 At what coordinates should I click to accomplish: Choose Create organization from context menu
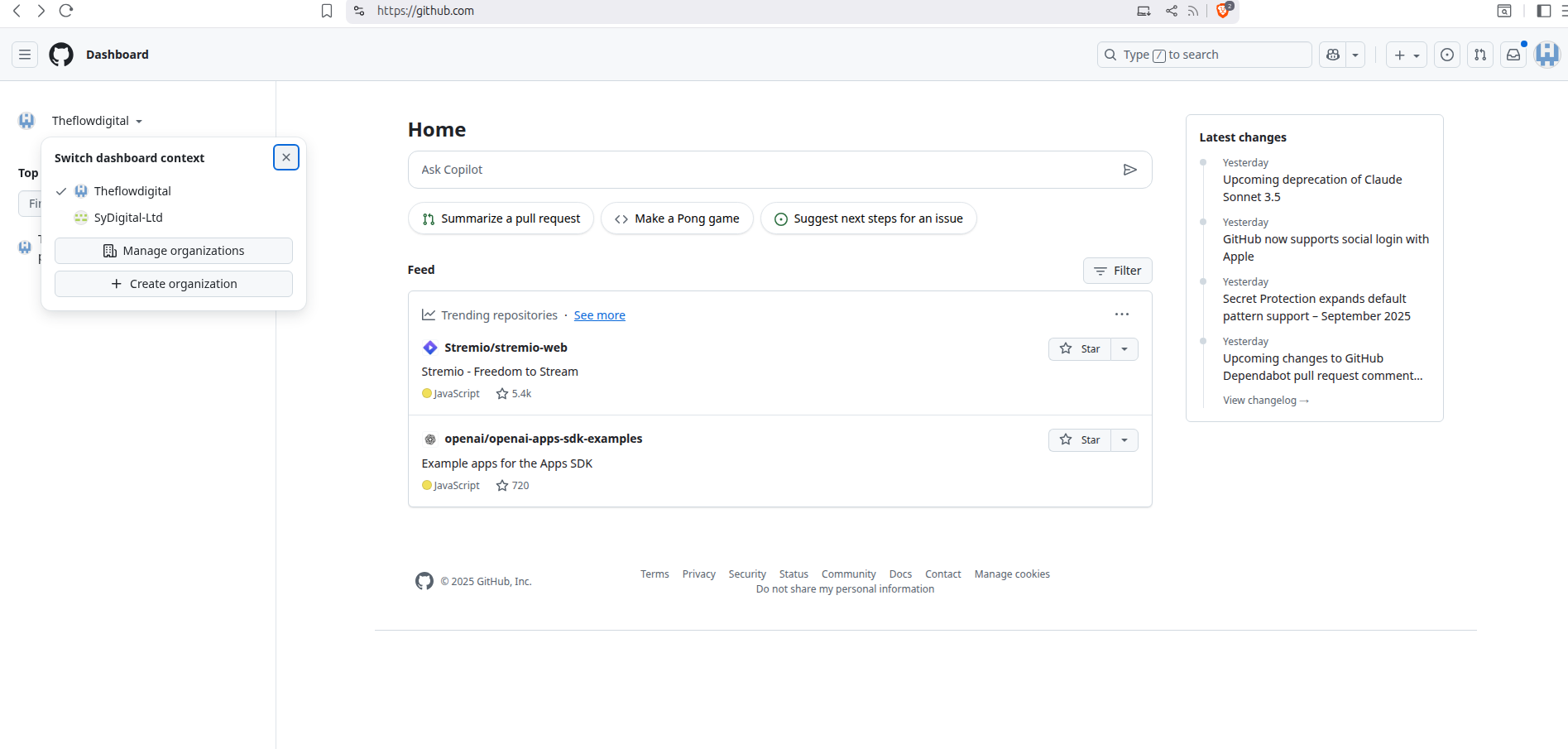pos(174,284)
